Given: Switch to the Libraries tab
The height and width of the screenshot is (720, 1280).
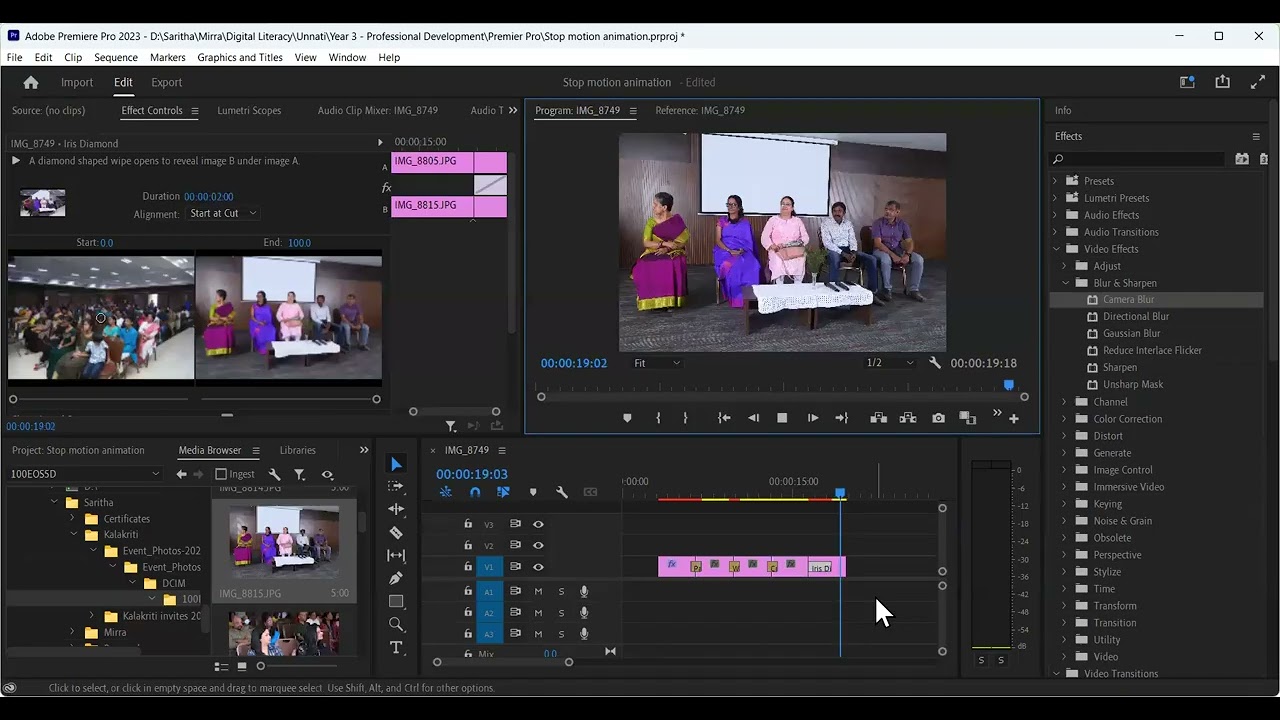Looking at the screenshot, I should pos(298,450).
